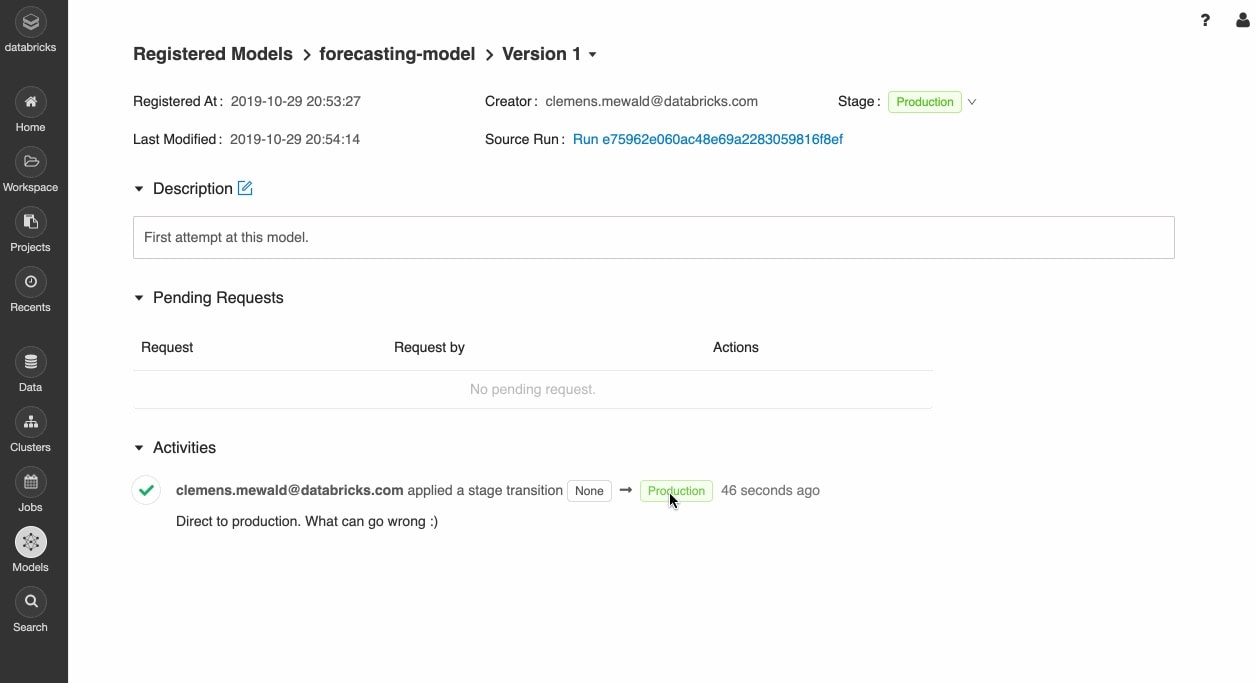Click the Databricks logo icon
Image resolution: width=1256 pixels, height=683 pixels.
(31, 22)
